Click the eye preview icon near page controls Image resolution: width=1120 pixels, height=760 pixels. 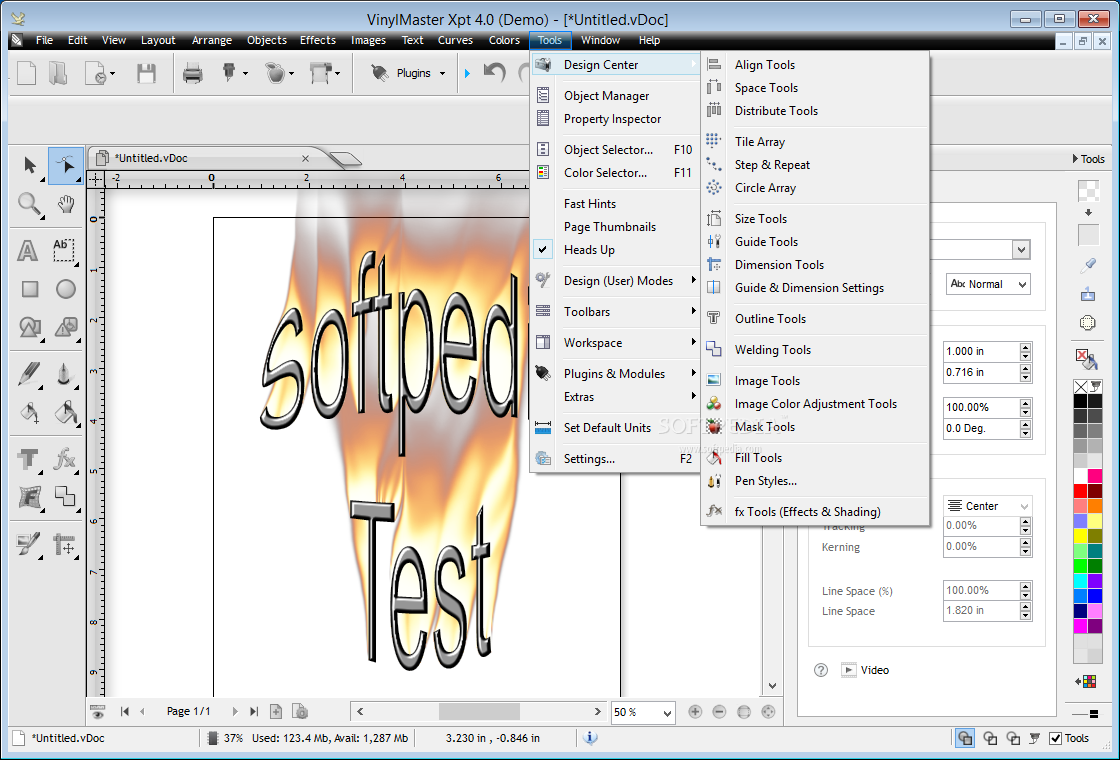pyautogui.click(x=98, y=711)
